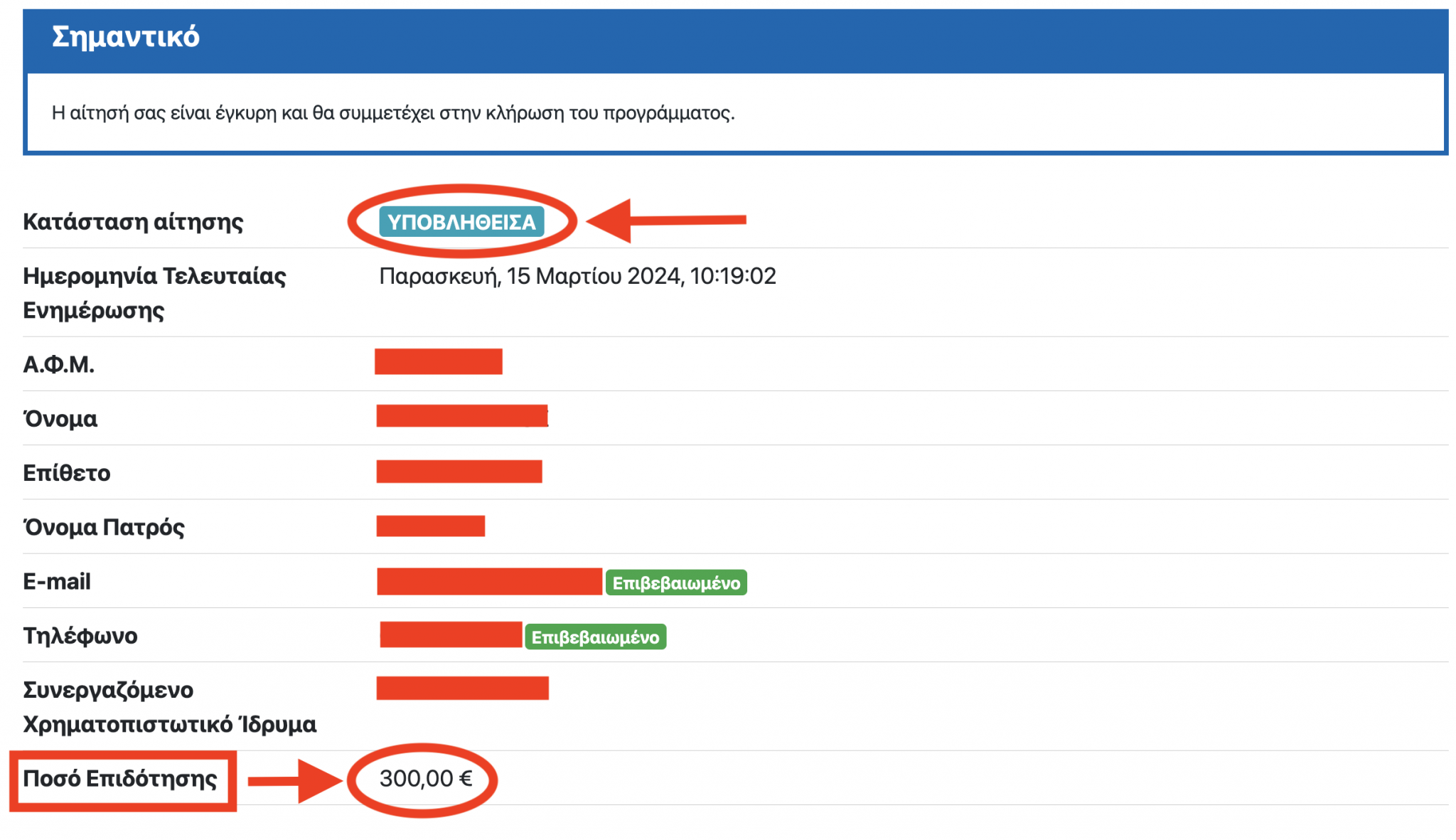Image resolution: width=1456 pixels, height=840 pixels.
Task: Select the redacted Συνεργαζόμενο Χρηματοπιστωτικό Ίδρυμα value
Action: pos(461,688)
